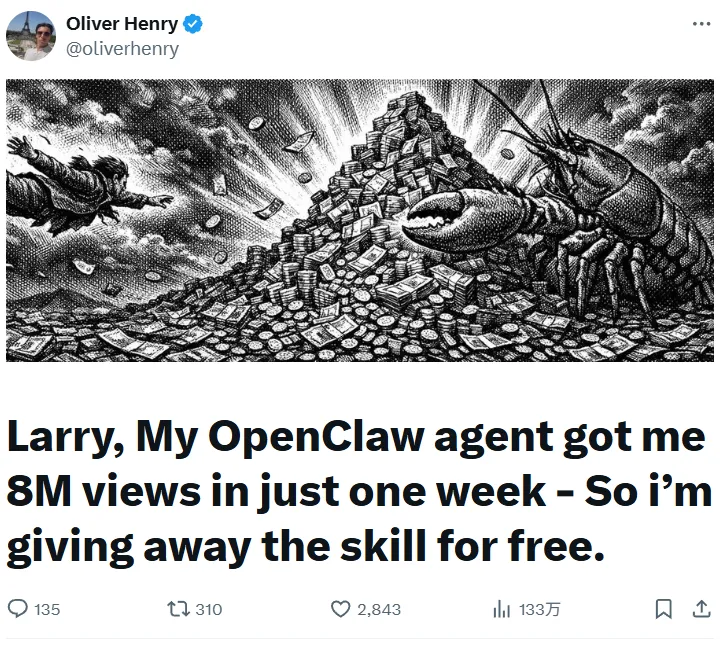
Task: Like the post with the heart icon
Action: tap(340, 609)
